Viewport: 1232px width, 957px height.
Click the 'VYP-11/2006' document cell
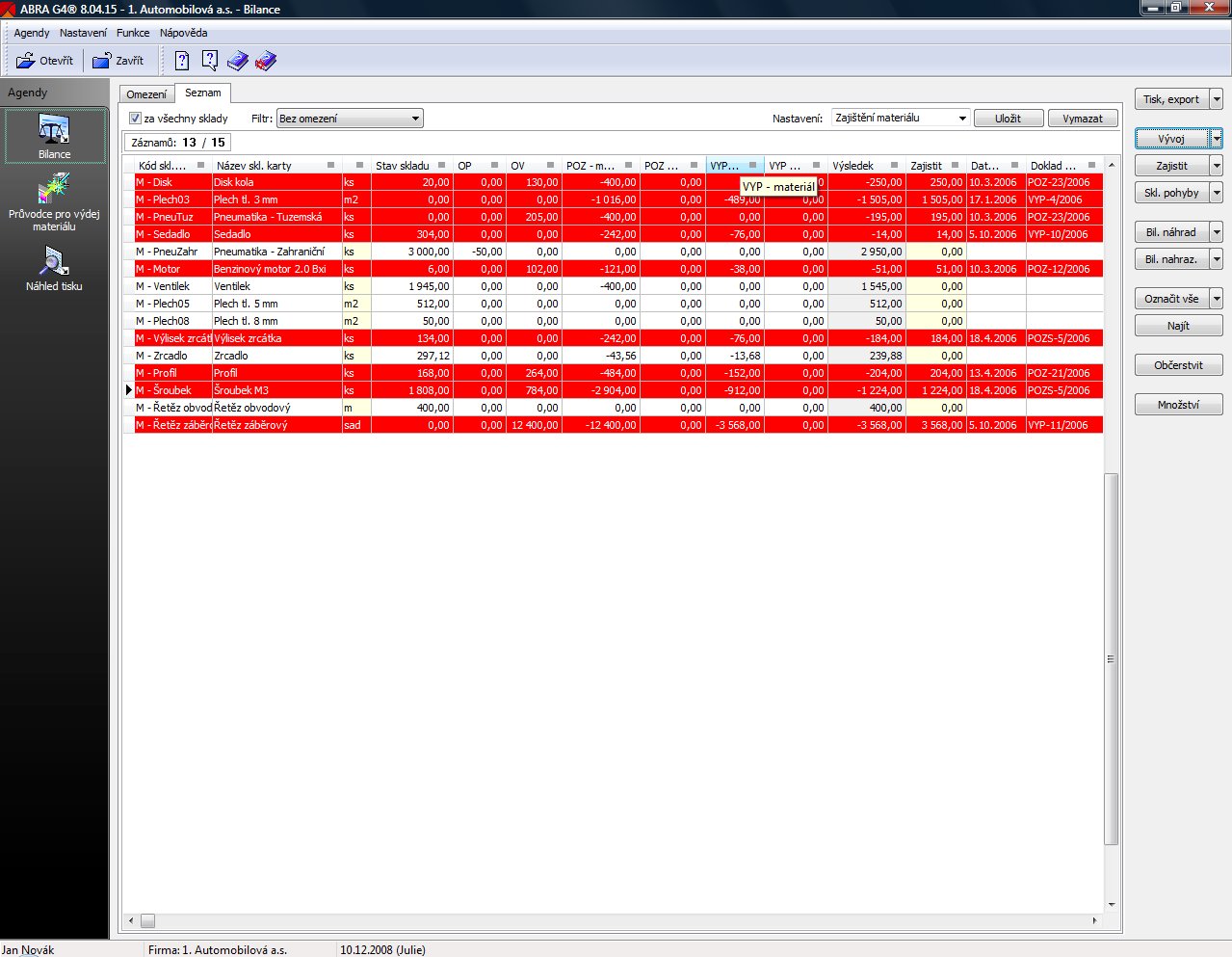coord(1063,425)
